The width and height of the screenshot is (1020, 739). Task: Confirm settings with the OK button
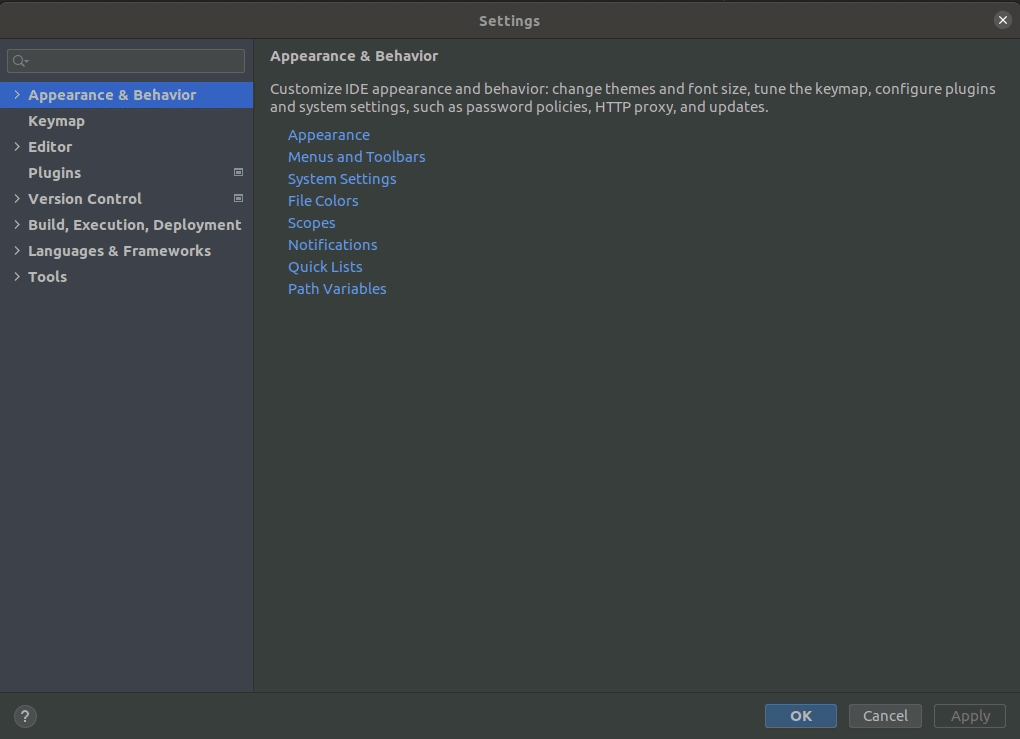[800, 715]
